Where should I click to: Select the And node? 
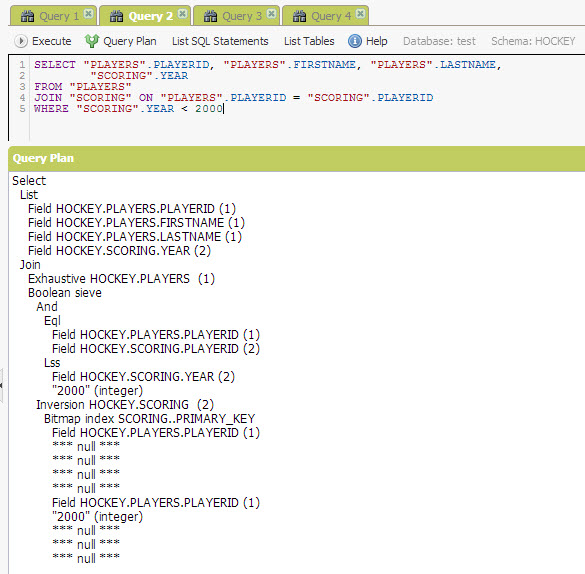pyautogui.click(x=47, y=307)
